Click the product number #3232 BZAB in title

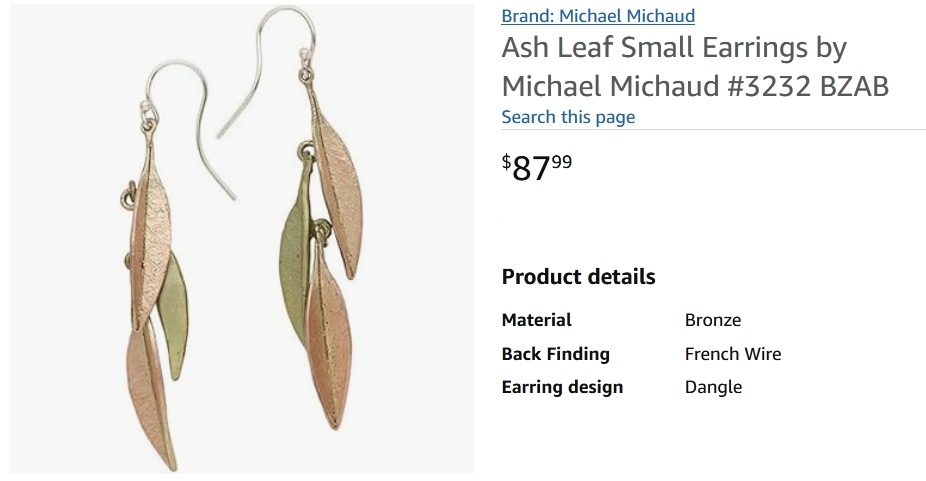click(x=808, y=86)
